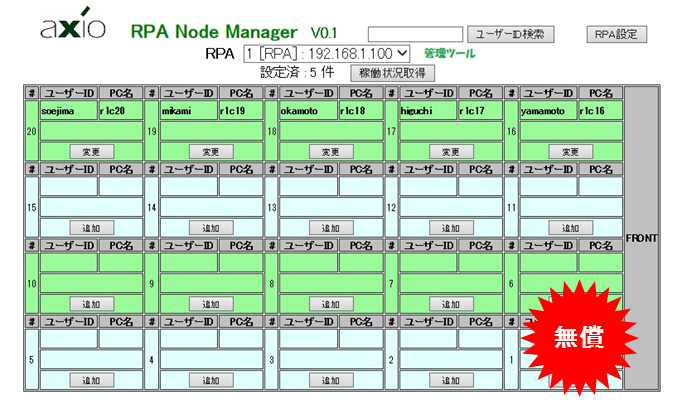Open the RPA設定 settings button

pos(616,34)
